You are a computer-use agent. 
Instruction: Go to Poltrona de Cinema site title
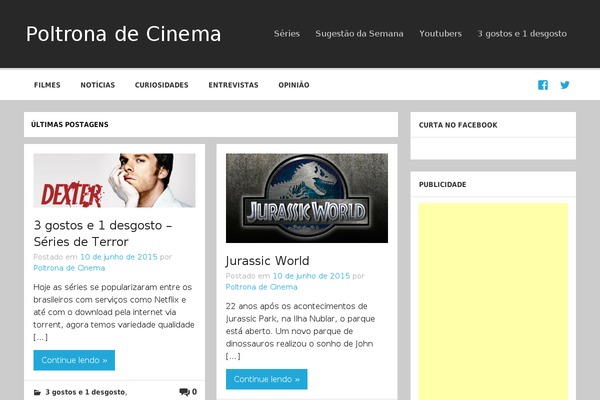click(123, 34)
